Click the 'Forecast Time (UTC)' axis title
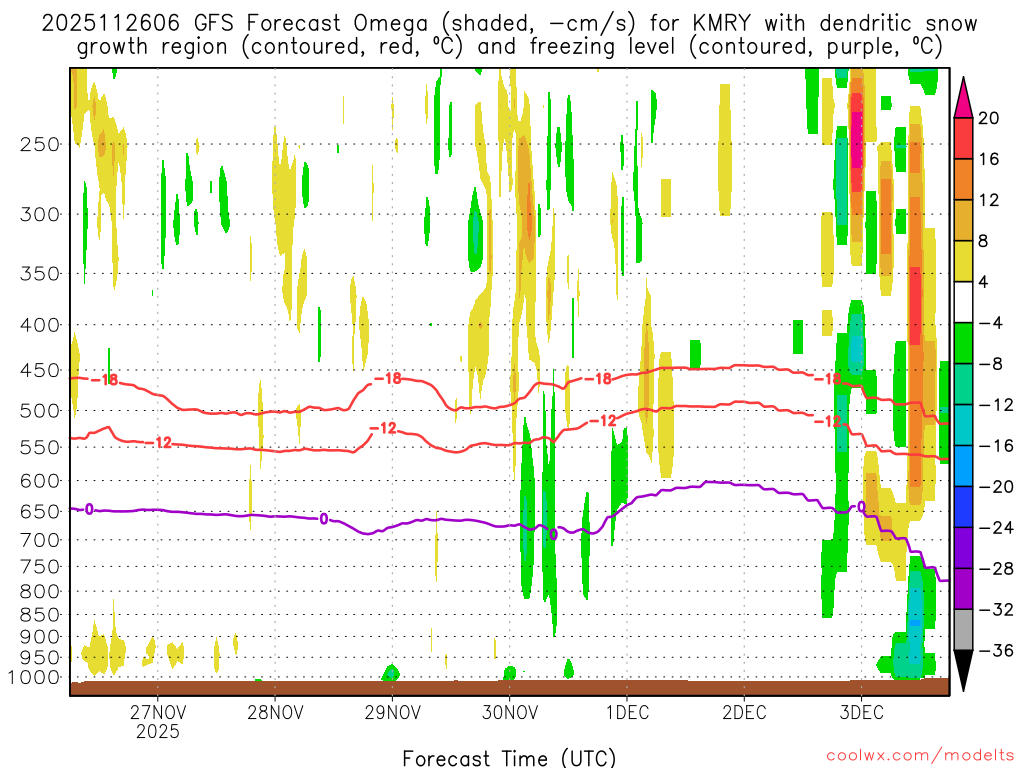 (509, 758)
